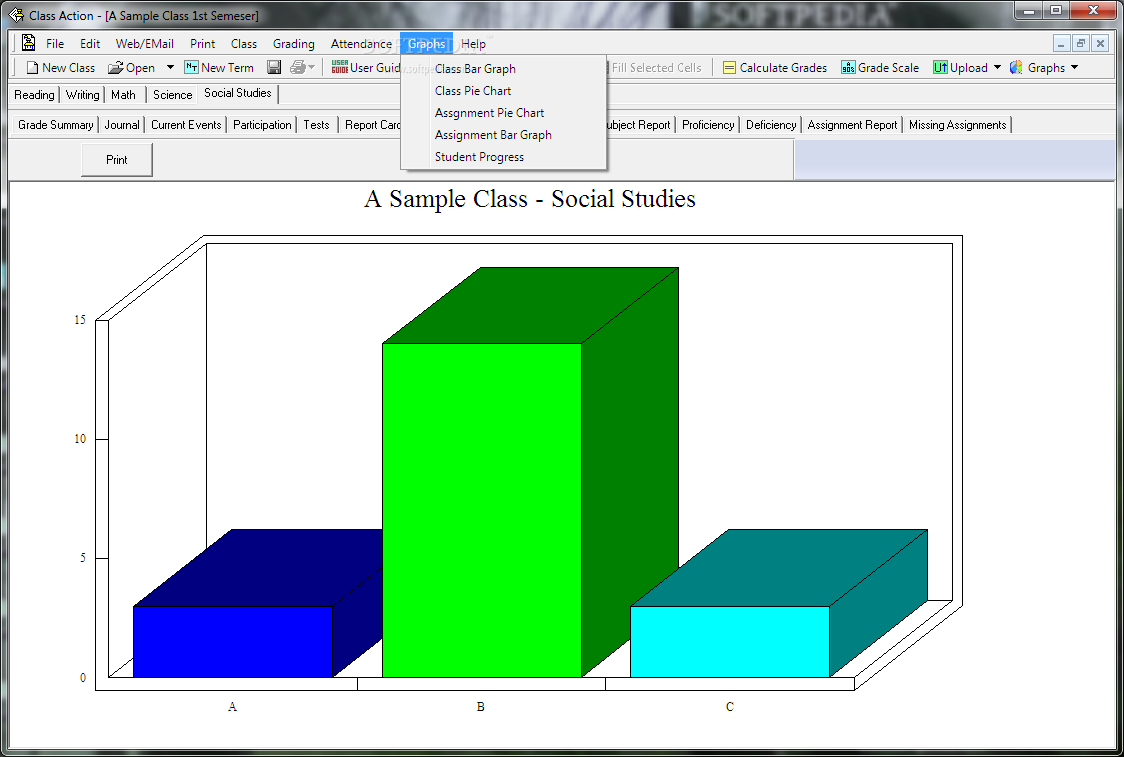
Task: Switch to the Reading subject tab
Action: pyautogui.click(x=34, y=95)
